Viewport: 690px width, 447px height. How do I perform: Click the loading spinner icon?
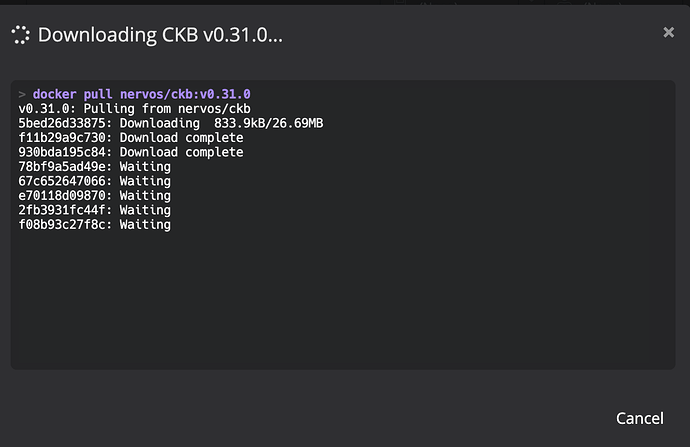point(20,35)
